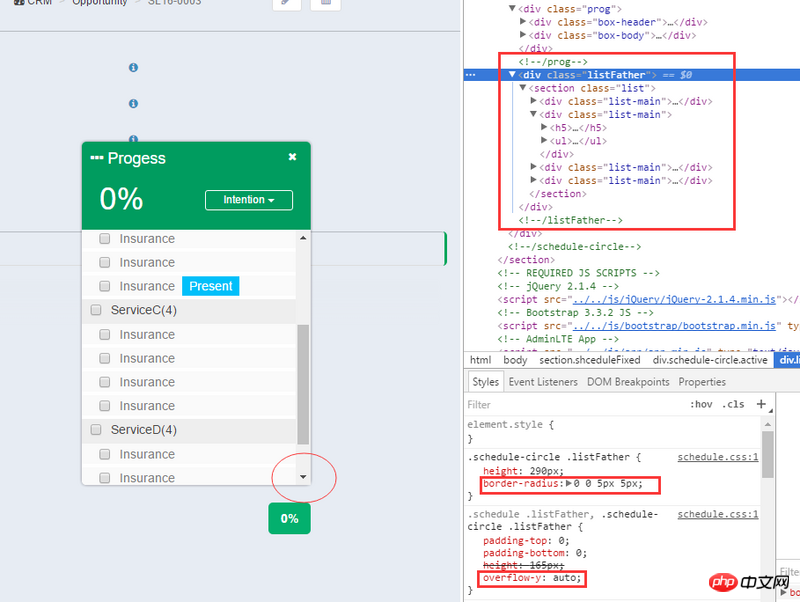Select the <!-- Bootstrap 3.3.2 JS --> comment

coord(575,312)
